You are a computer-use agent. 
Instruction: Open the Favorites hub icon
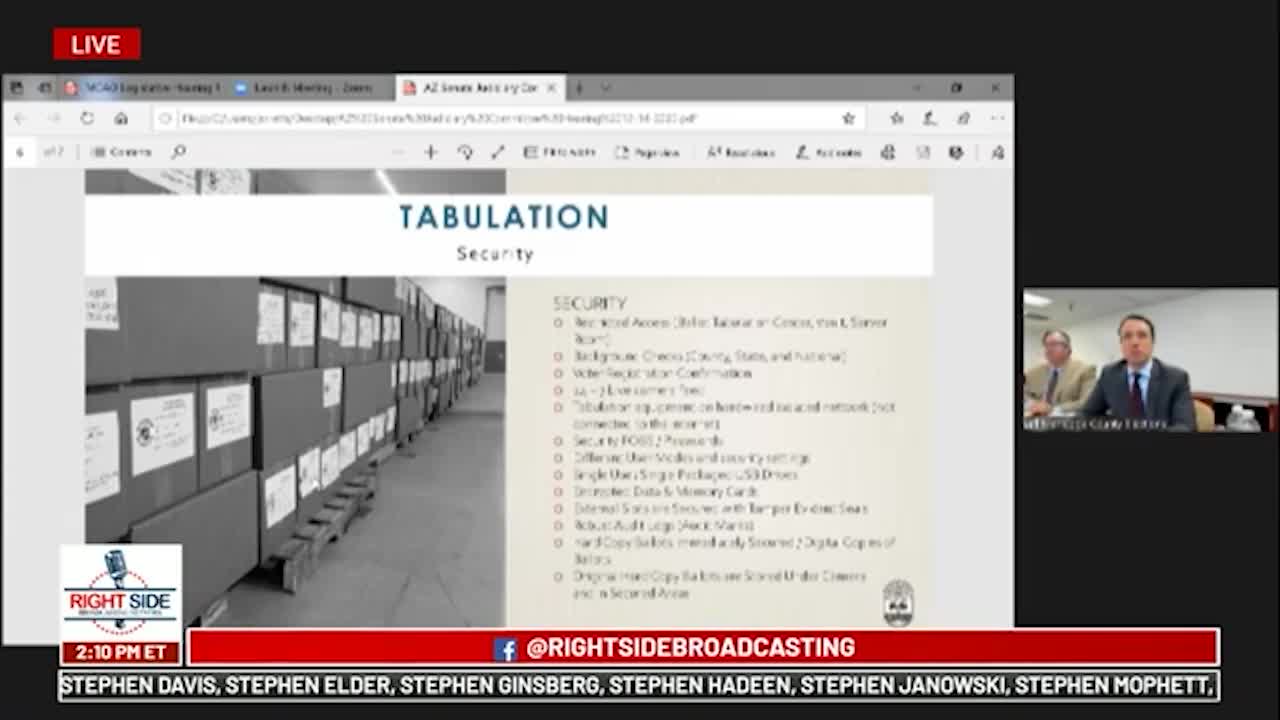(x=897, y=118)
